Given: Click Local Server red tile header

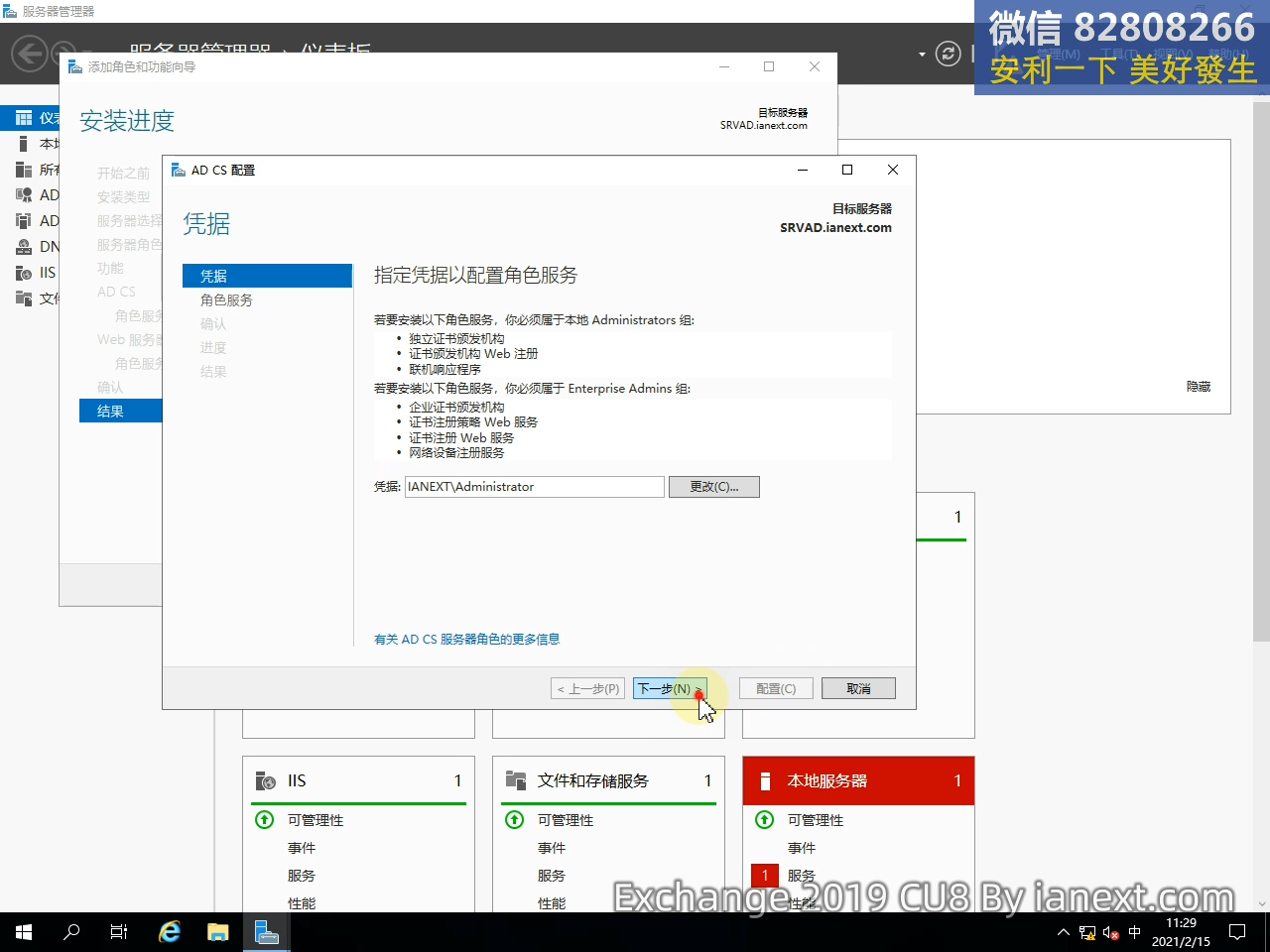Looking at the screenshot, I should point(858,781).
